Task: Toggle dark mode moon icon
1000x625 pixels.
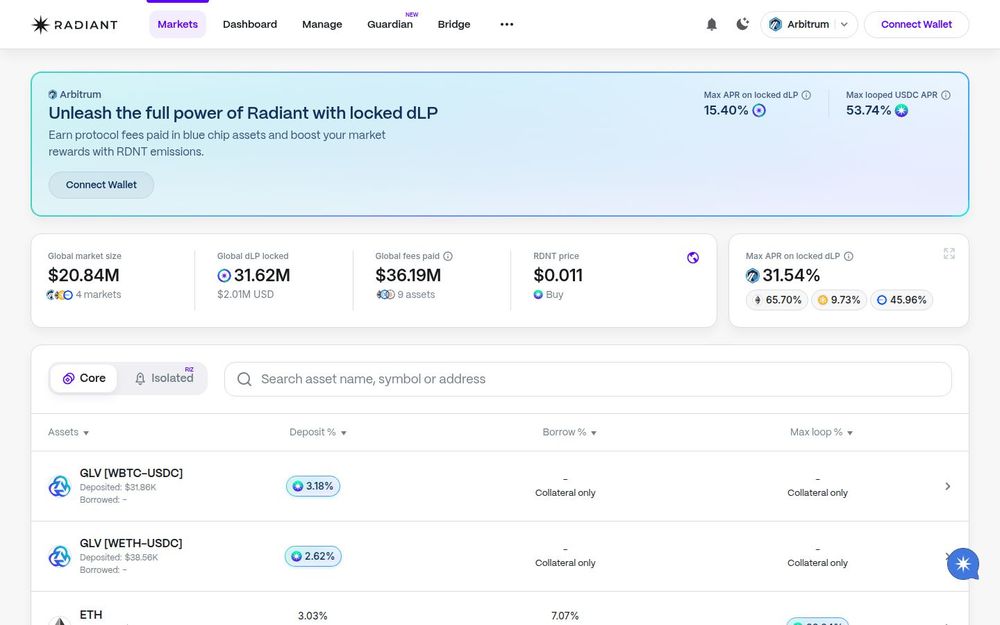Action: (742, 24)
